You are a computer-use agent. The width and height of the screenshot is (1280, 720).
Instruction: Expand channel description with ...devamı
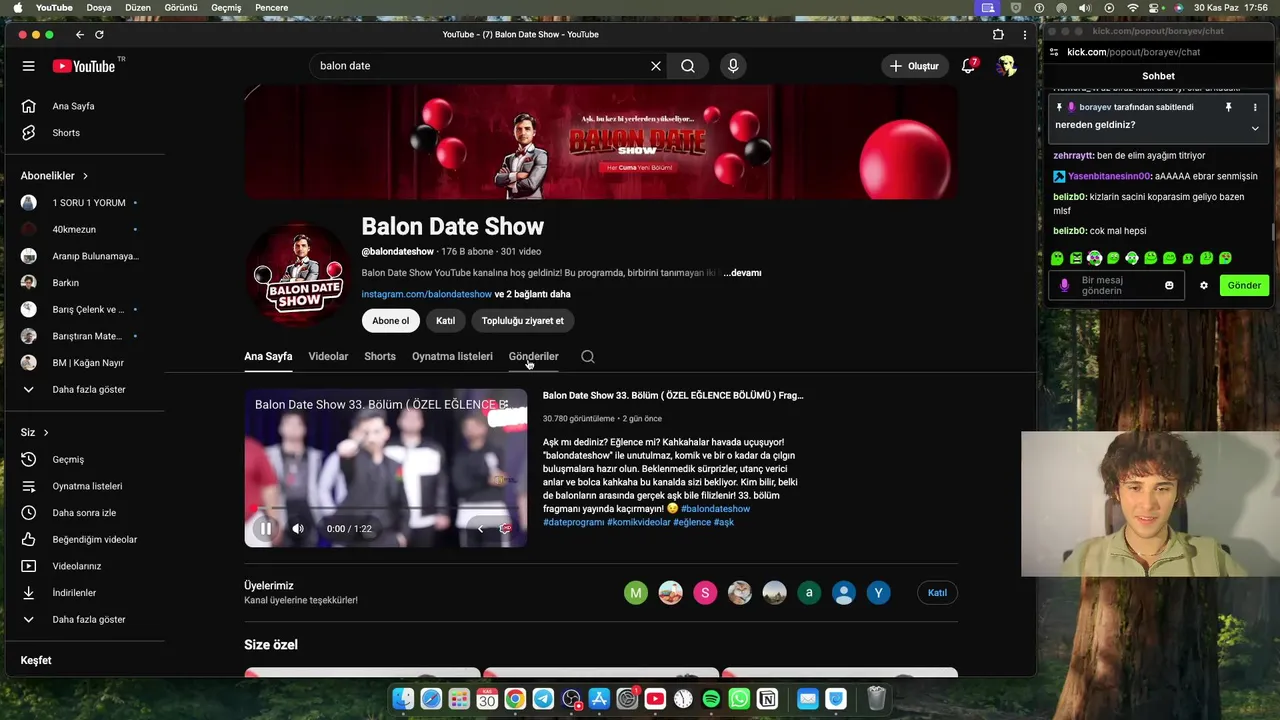742,273
